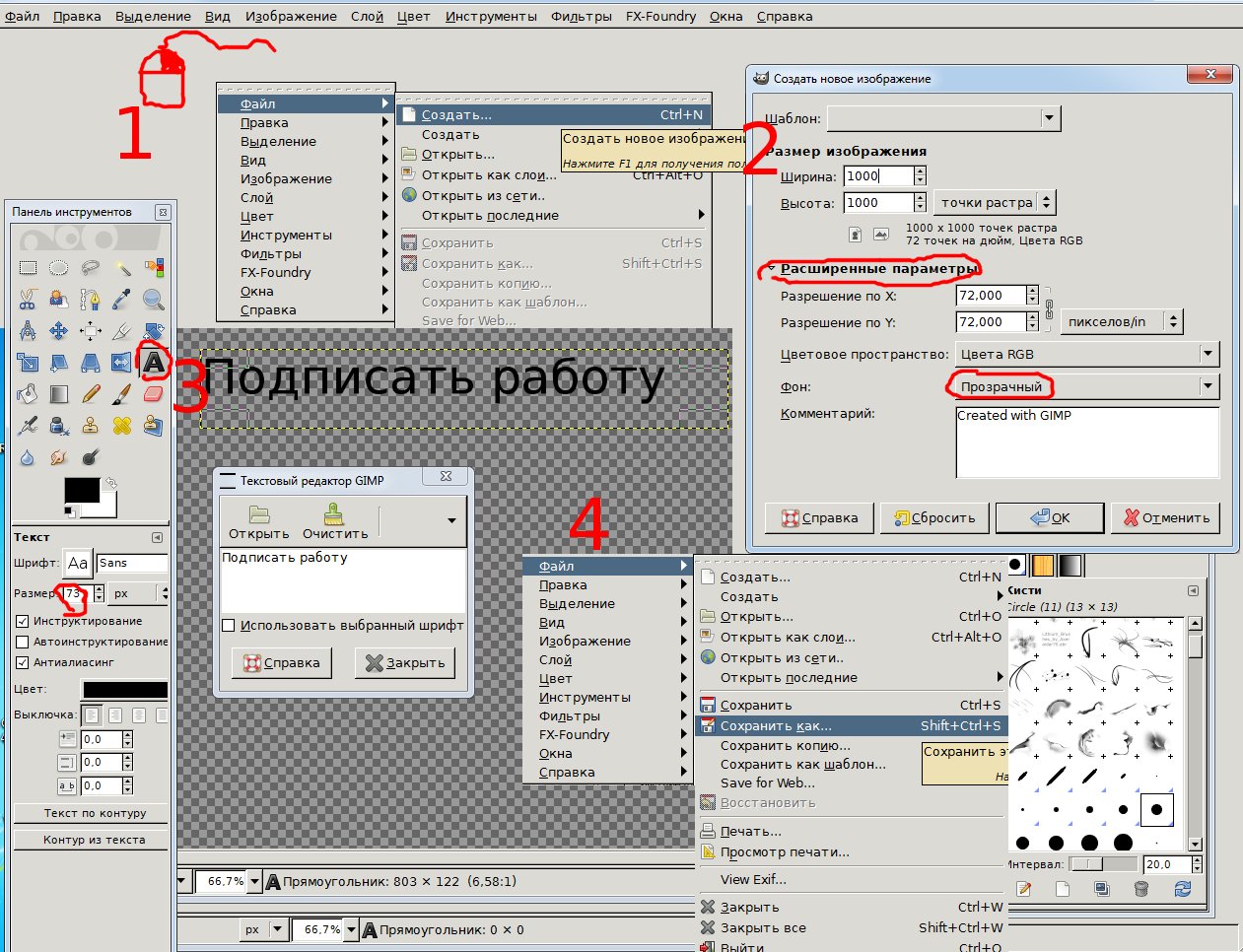
Task: Click the Отменить button
Action: [1166, 517]
